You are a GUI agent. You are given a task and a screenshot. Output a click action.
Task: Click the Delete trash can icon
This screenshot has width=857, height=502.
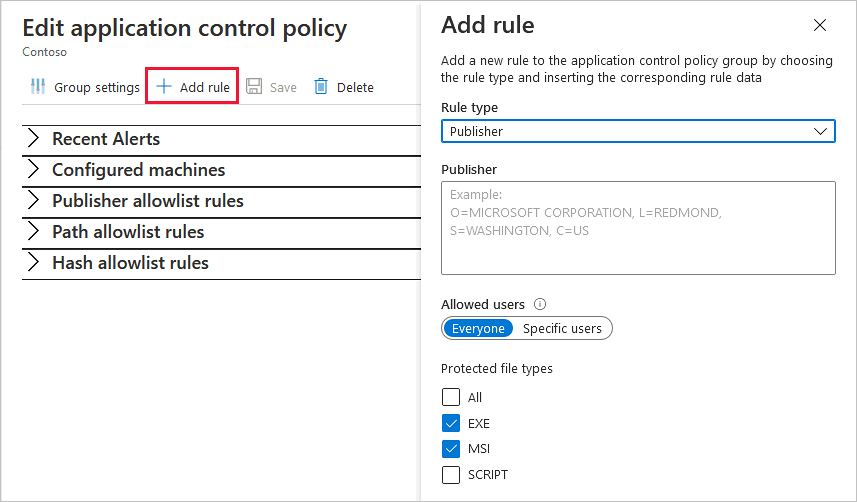[321, 87]
